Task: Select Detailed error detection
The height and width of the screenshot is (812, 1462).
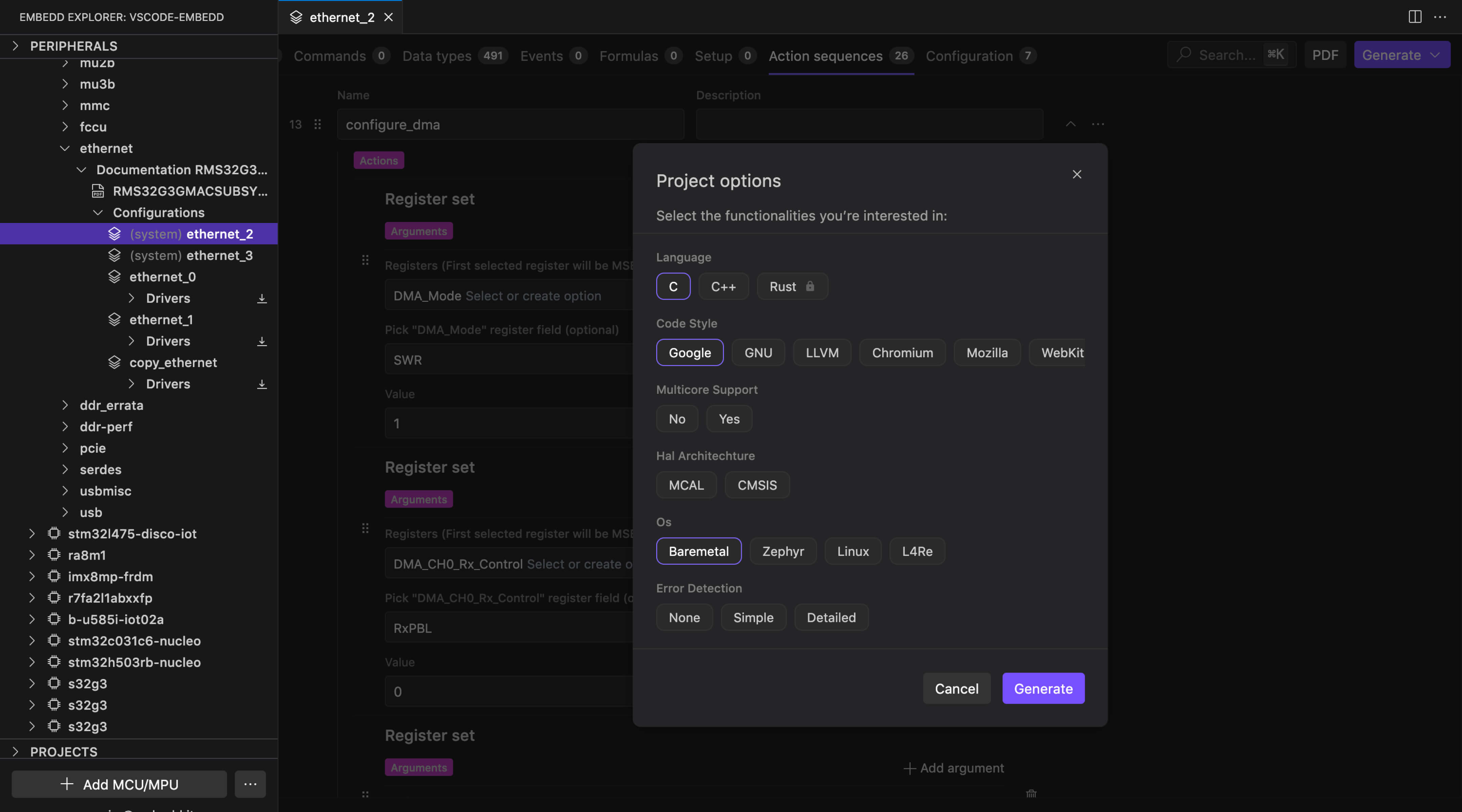Action: [x=831, y=617]
